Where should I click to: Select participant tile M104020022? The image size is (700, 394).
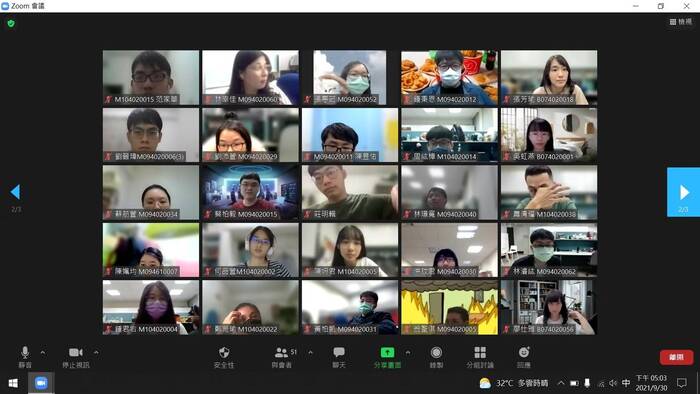(x=250, y=307)
